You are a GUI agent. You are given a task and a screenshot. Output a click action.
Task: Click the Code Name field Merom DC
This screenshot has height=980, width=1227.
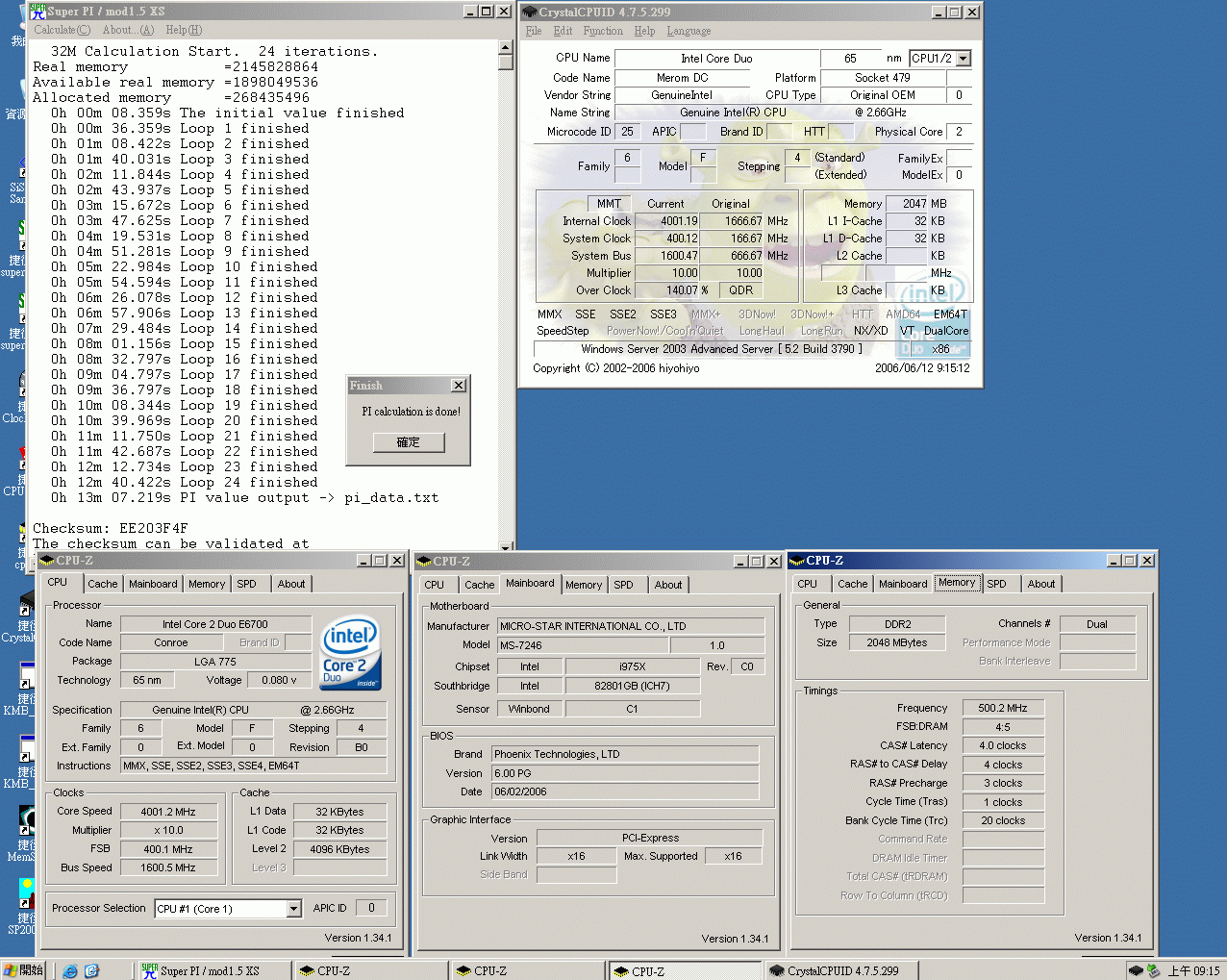click(x=682, y=78)
